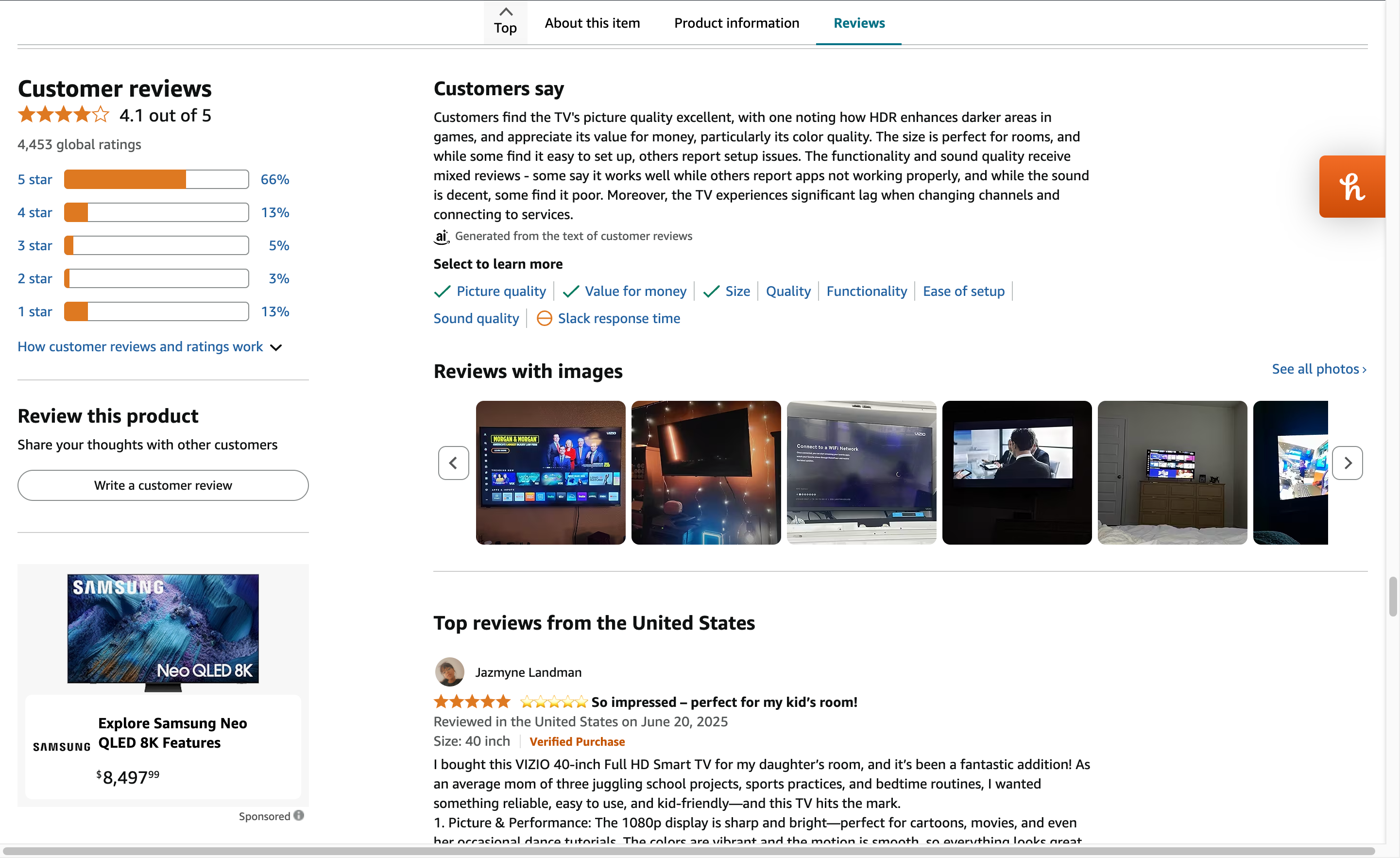Image resolution: width=1400 pixels, height=858 pixels.
Task: Switch to About this item tab
Action: tap(592, 23)
